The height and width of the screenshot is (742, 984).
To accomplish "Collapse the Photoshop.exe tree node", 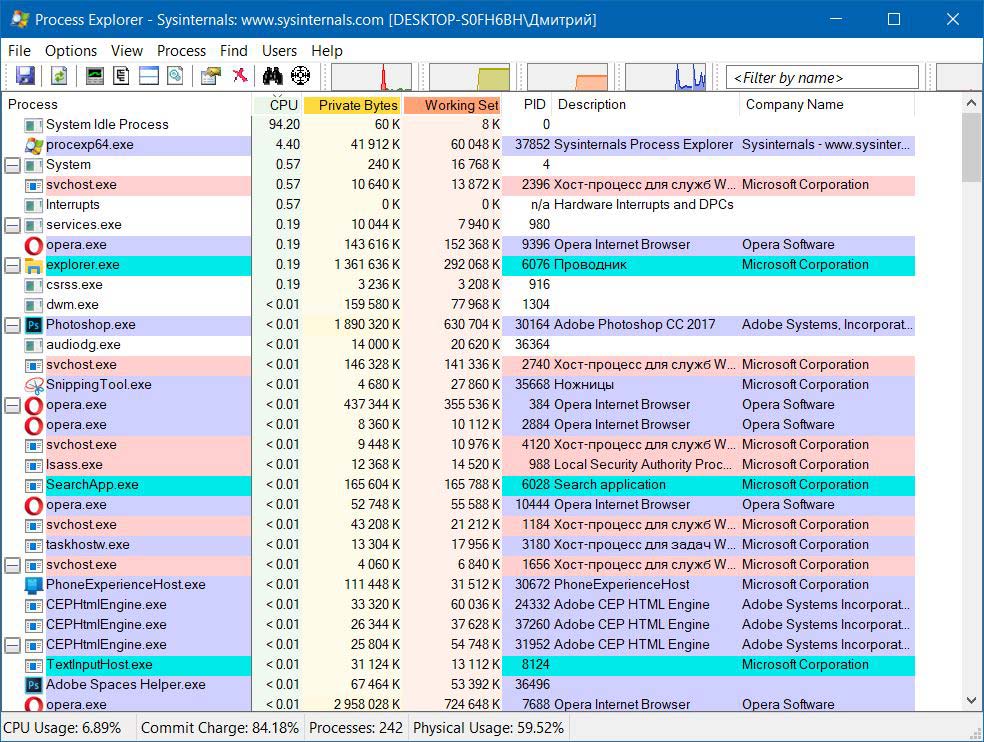I will click(x=13, y=325).
